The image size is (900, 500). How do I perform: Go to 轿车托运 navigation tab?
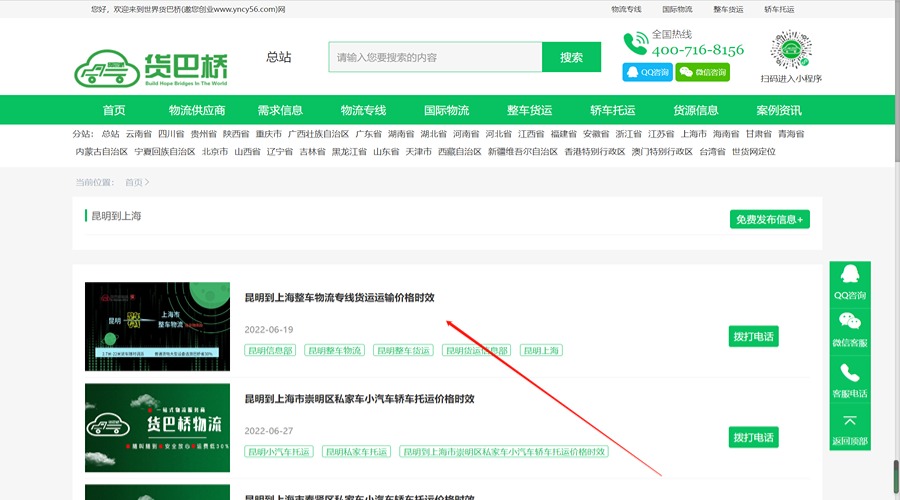tap(613, 110)
